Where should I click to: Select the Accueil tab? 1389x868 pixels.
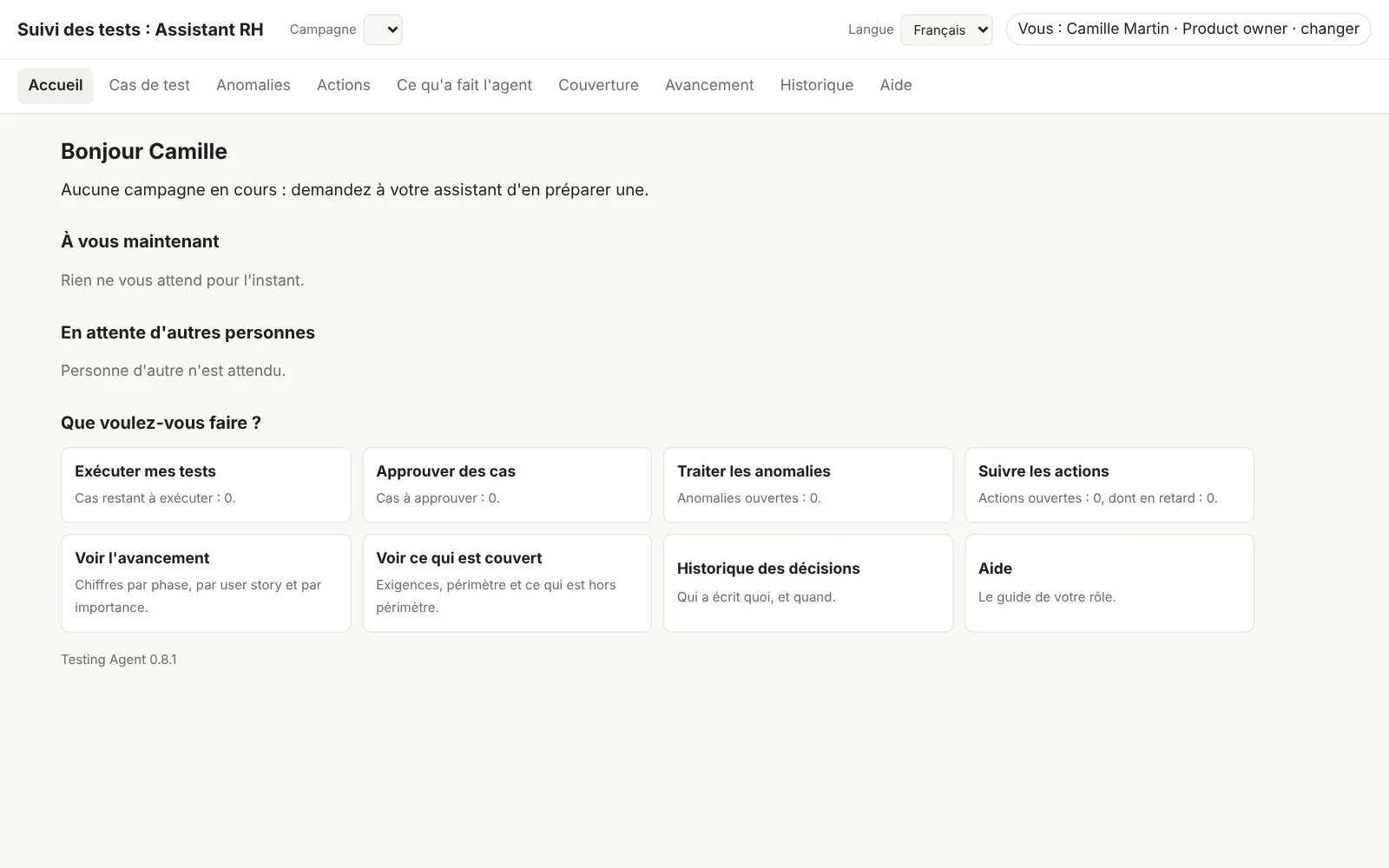(x=56, y=85)
